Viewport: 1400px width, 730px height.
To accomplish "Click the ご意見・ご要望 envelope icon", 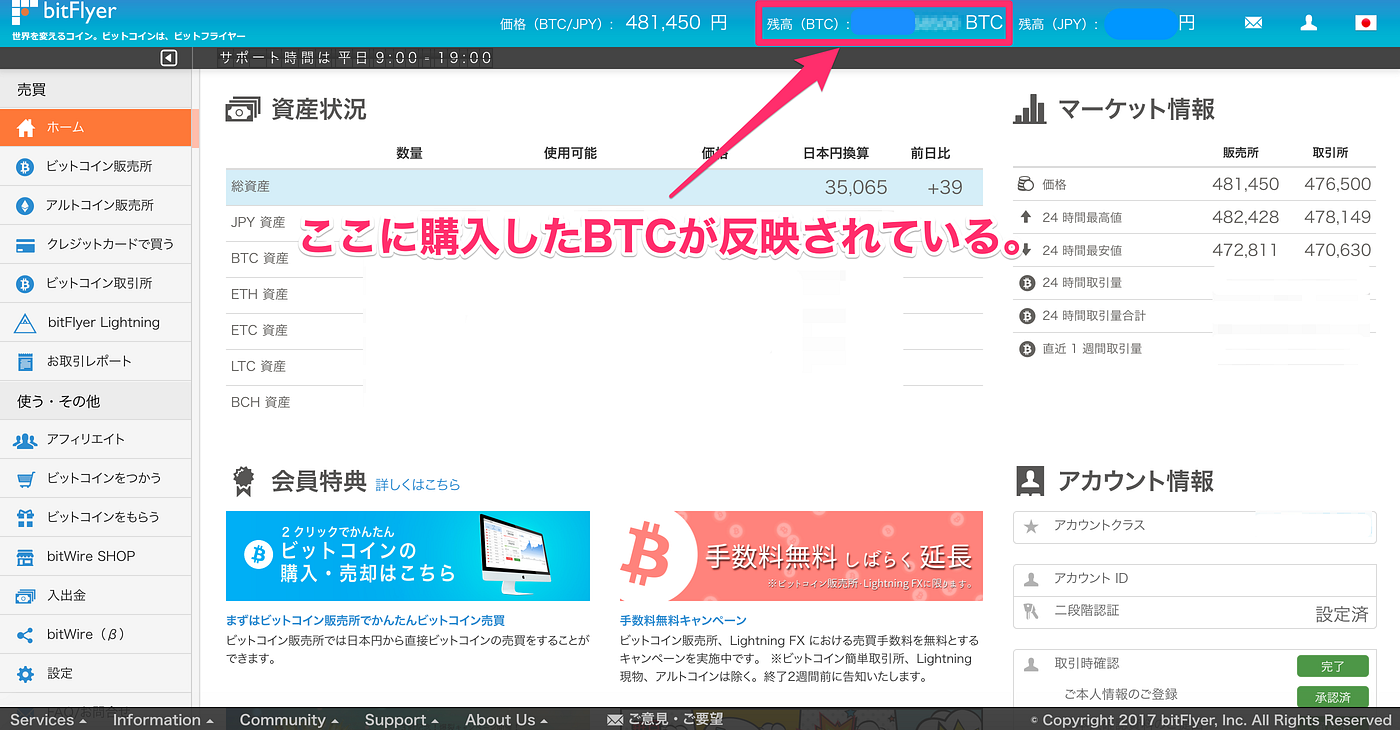I will pyautogui.click(x=615, y=720).
